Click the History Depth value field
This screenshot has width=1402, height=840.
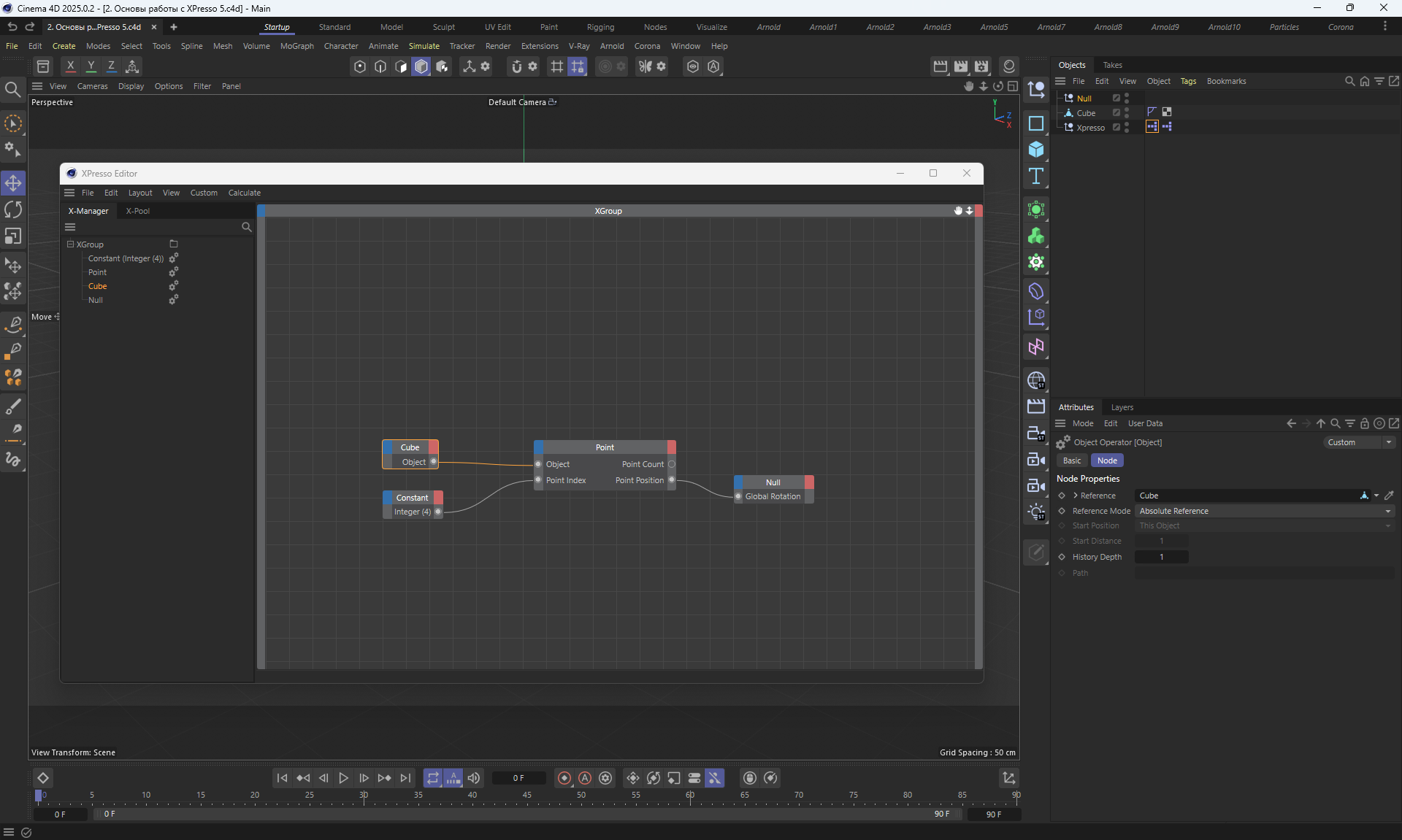pyautogui.click(x=1161, y=557)
